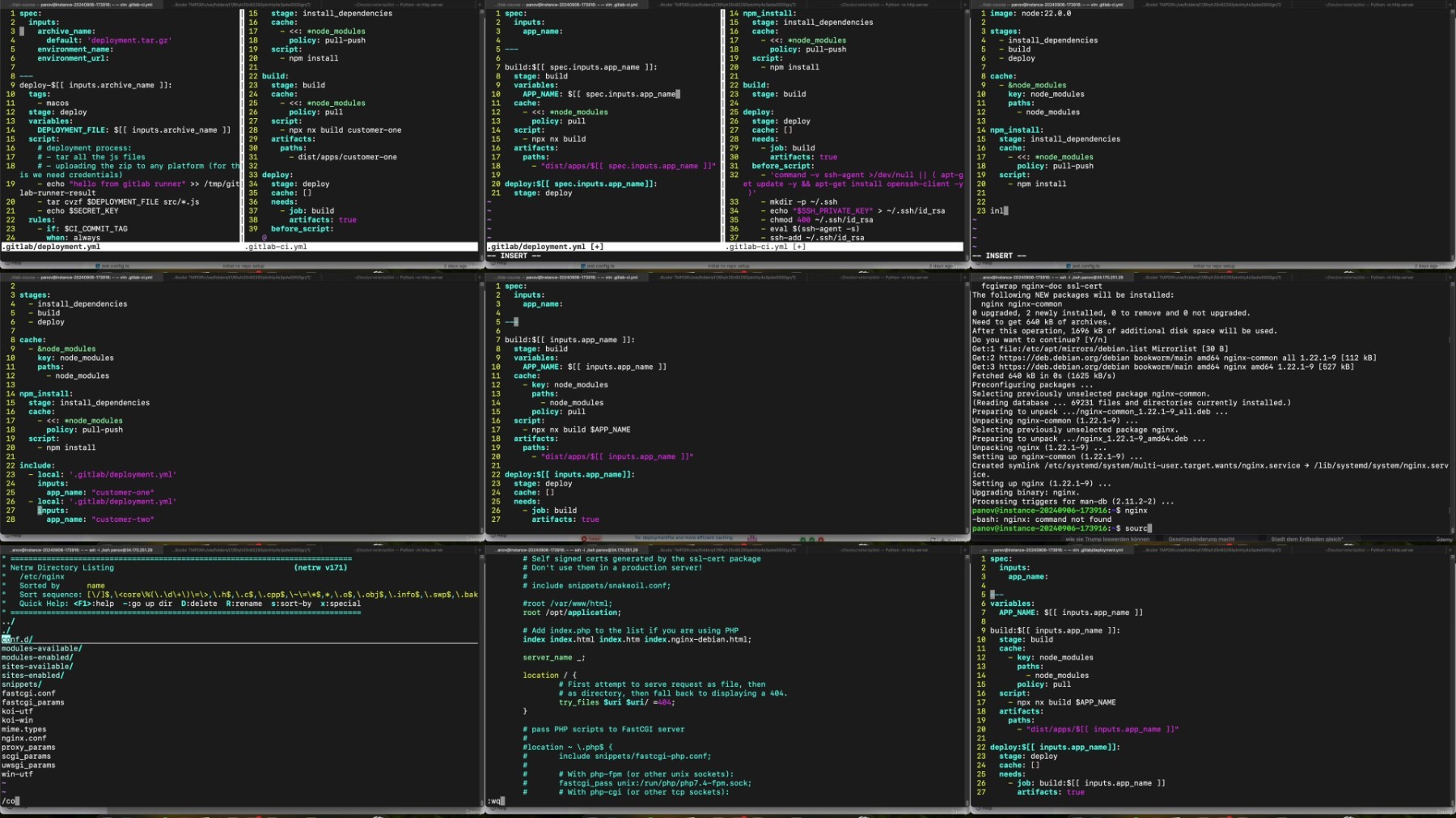Click the 'app_name: "customer-two"' line
Image resolution: width=1456 pixels, height=818 pixels.
[x=100, y=519]
